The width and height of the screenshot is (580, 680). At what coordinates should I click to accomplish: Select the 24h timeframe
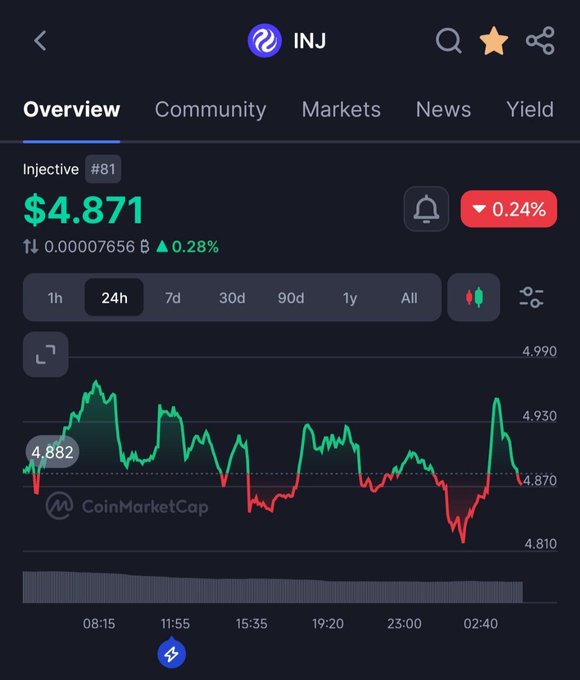114,298
